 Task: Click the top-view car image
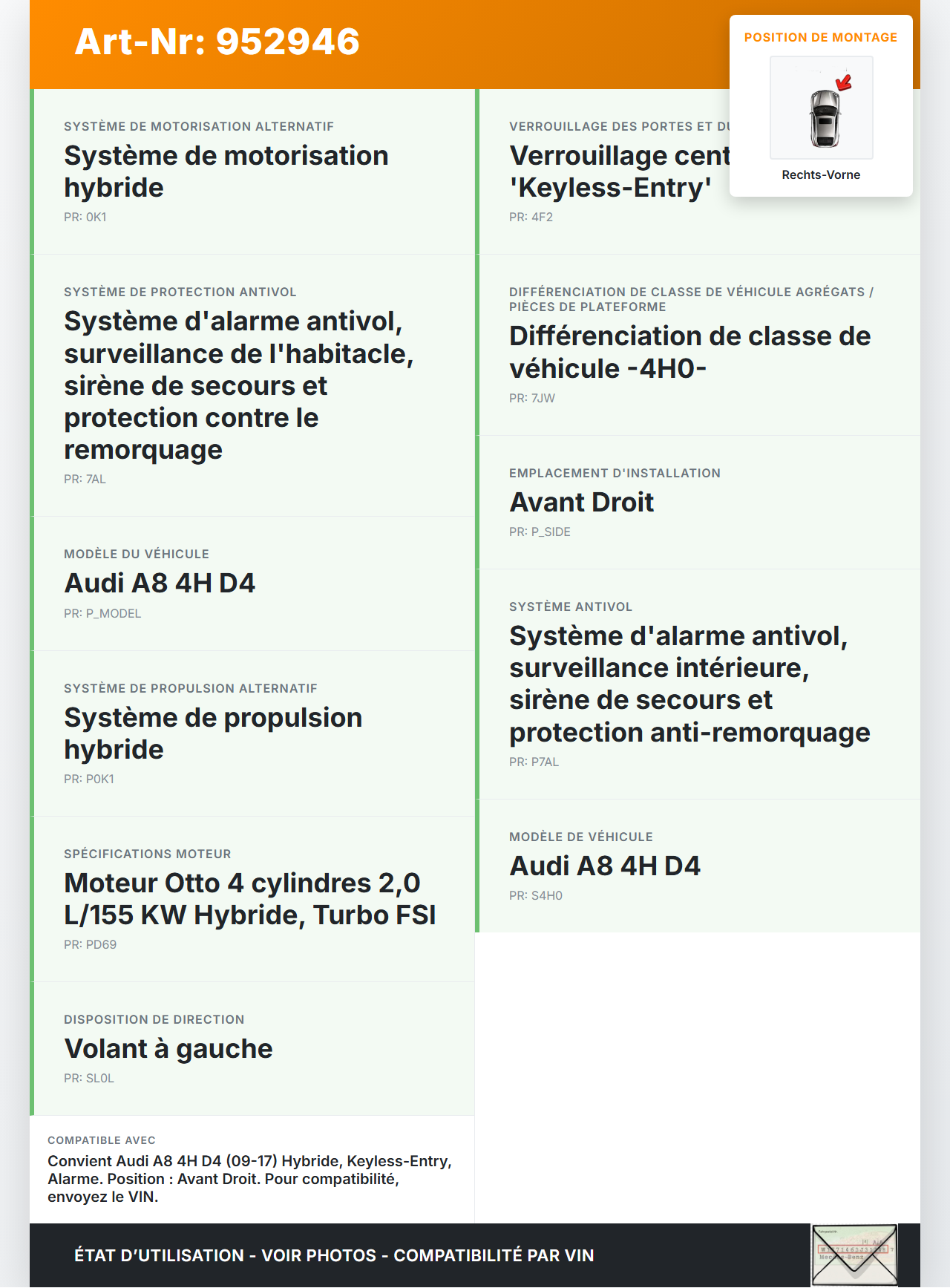point(823,117)
